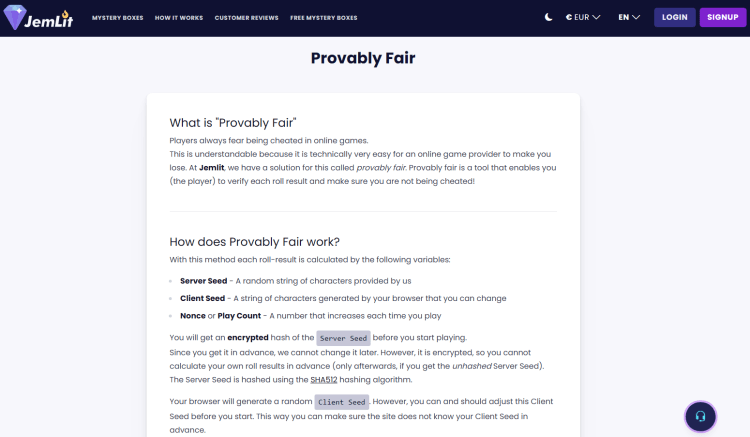This screenshot has width=750, height=437.
Task: Go to How It Works page
Action: [x=178, y=18]
